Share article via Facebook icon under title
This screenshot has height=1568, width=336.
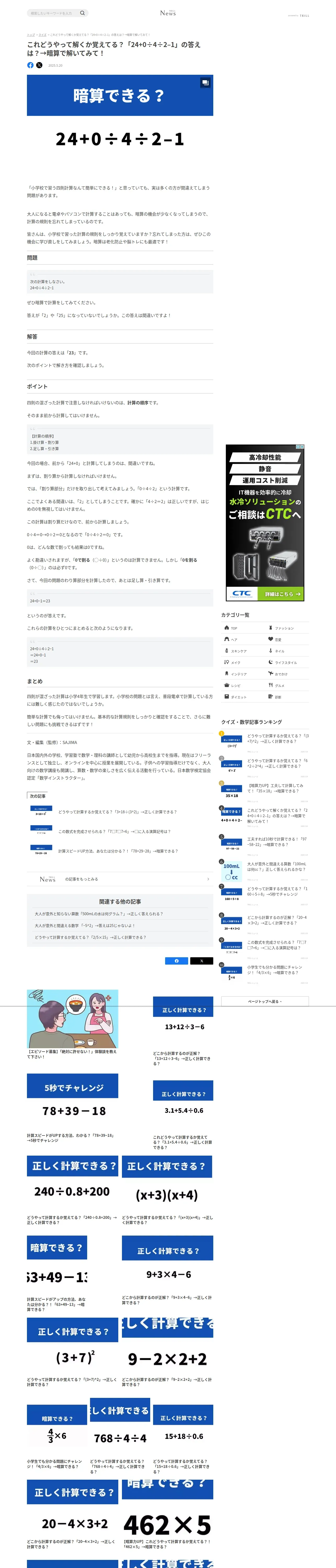(x=31, y=65)
